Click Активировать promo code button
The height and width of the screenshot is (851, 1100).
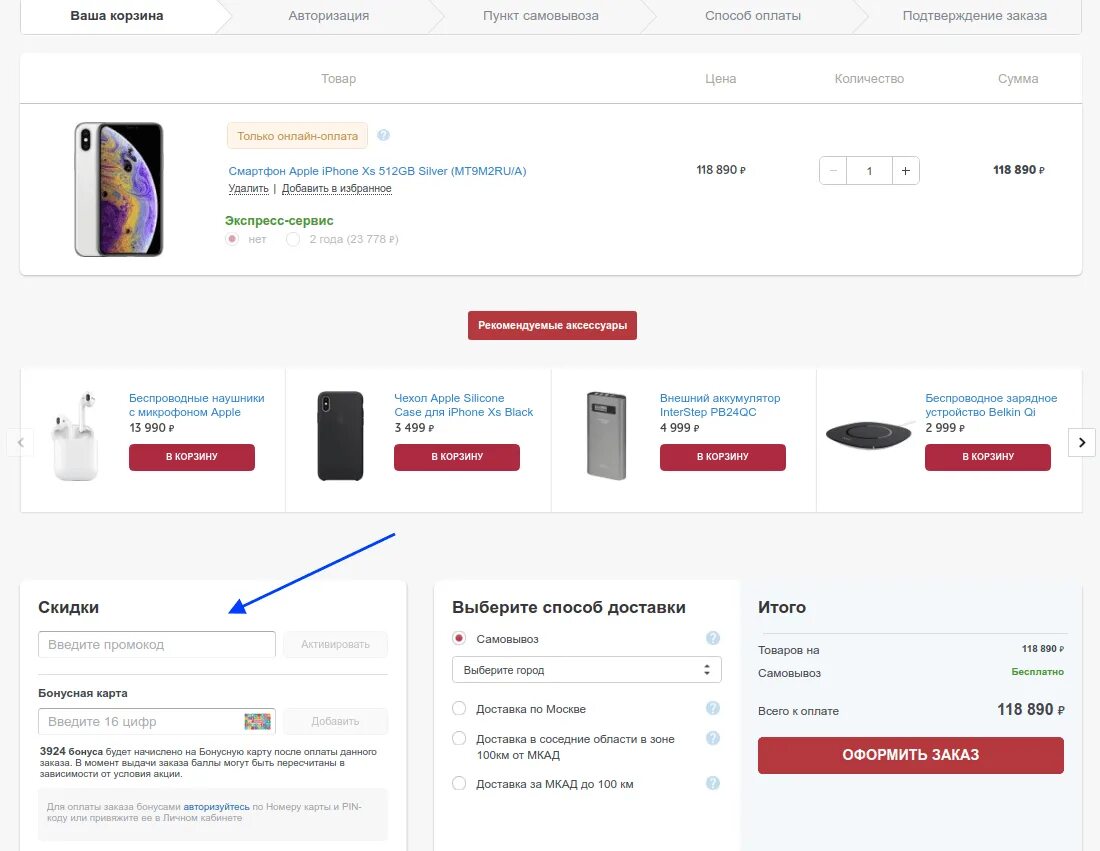335,645
